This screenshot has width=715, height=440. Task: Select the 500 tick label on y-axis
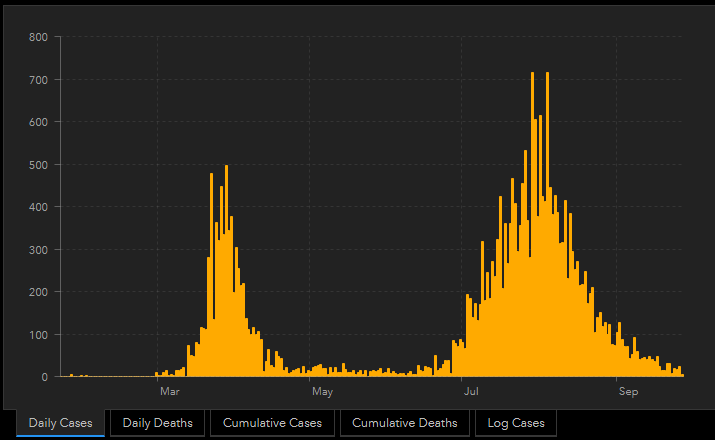[38, 165]
